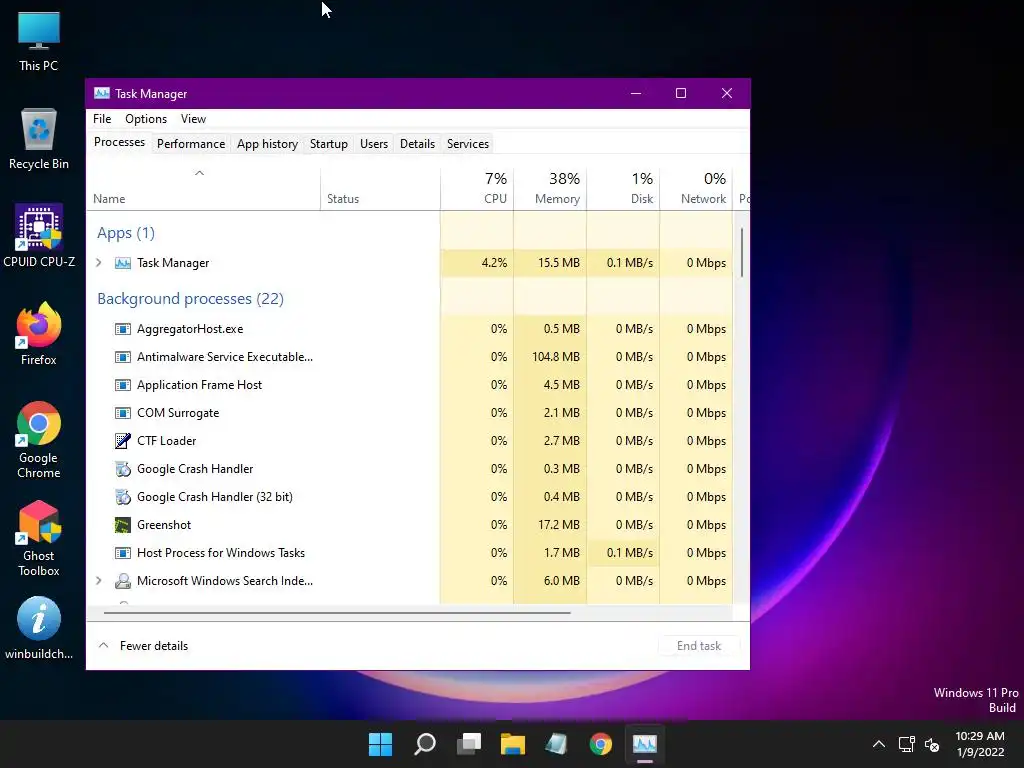Open Task View on the taskbar
This screenshot has width=1024, height=768.
click(x=469, y=744)
